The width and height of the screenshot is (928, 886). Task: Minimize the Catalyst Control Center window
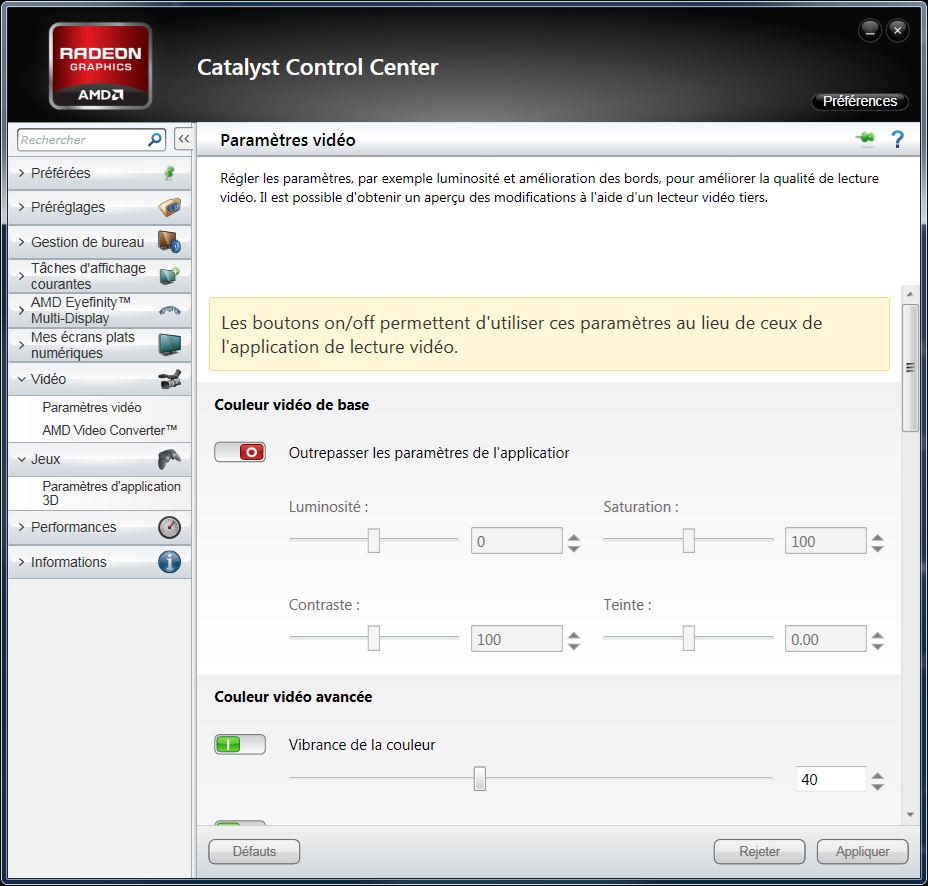tap(870, 30)
